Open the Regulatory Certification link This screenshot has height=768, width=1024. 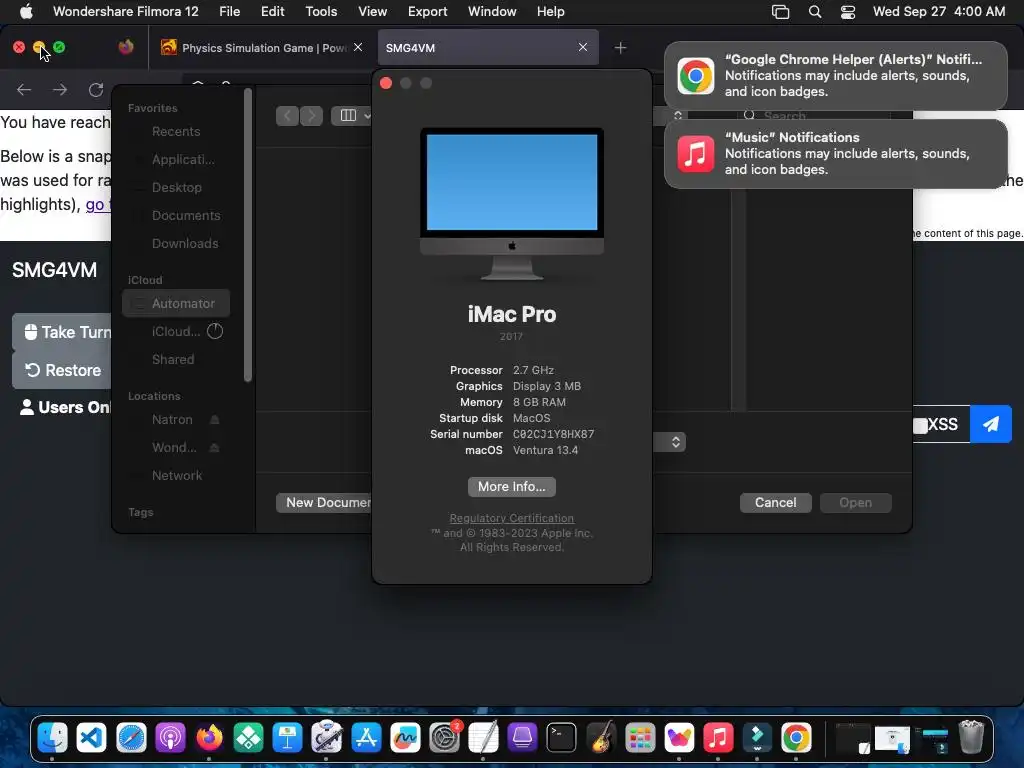(x=511, y=518)
